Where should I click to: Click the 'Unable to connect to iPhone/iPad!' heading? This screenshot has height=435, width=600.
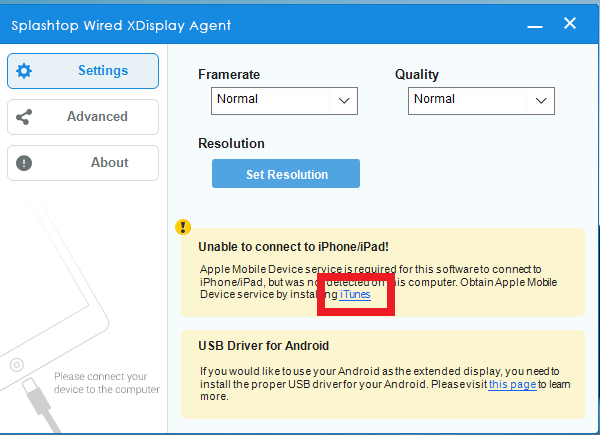[x=293, y=247]
